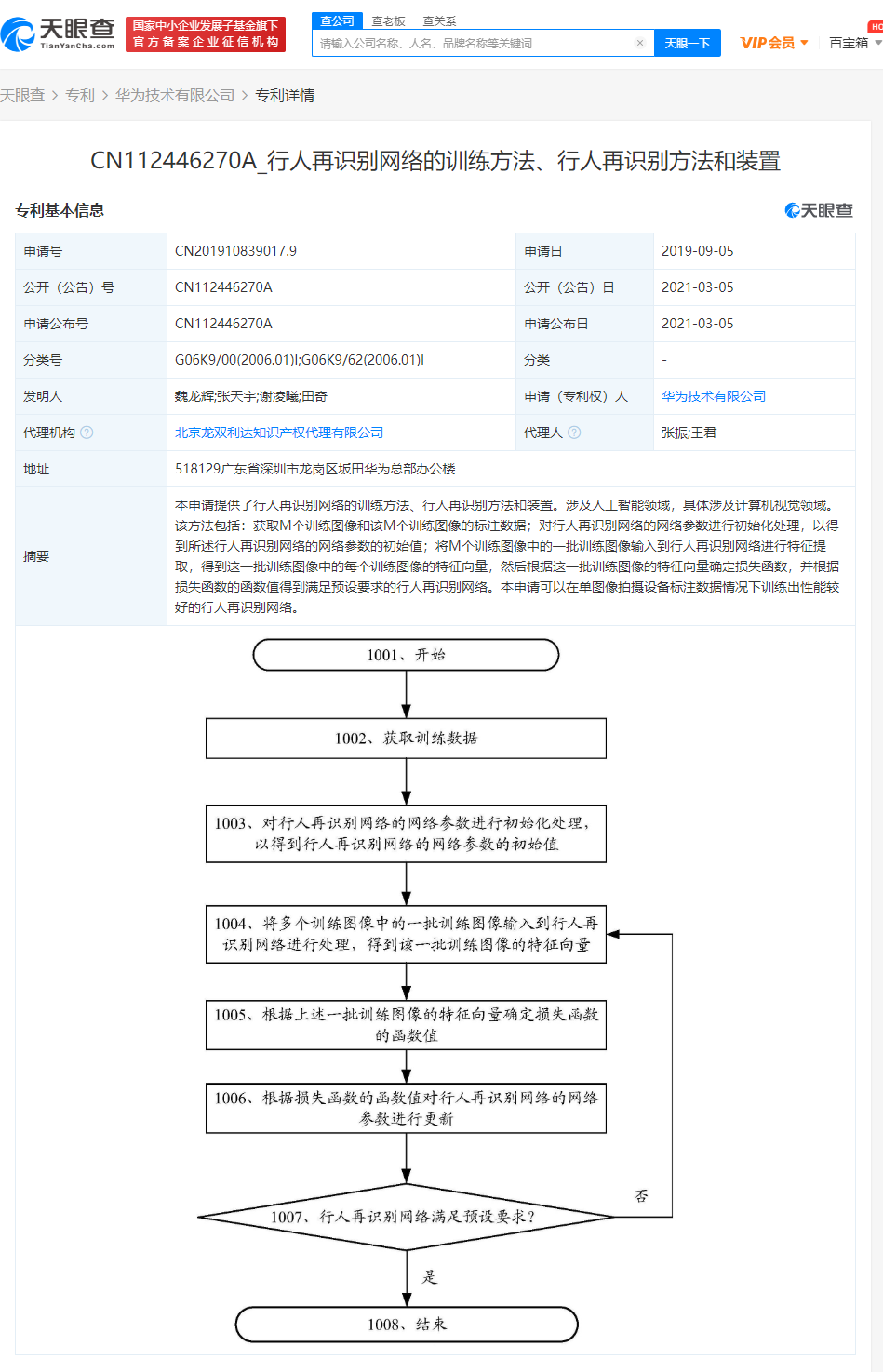Clear the search field using the × icon
The image size is (883, 1372).
(639, 43)
